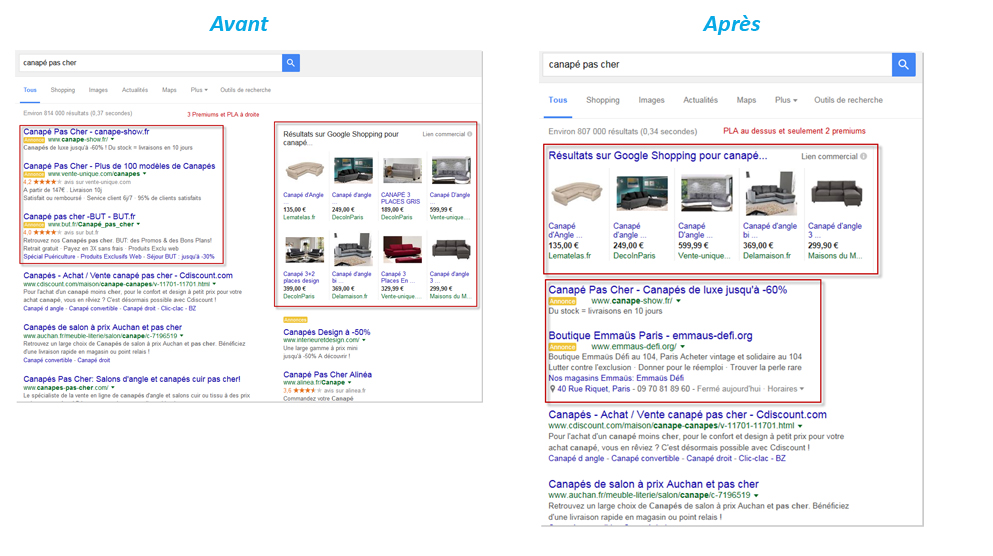
Task: Click info icon beside Lien commercial in Avant
Action: tap(469, 134)
